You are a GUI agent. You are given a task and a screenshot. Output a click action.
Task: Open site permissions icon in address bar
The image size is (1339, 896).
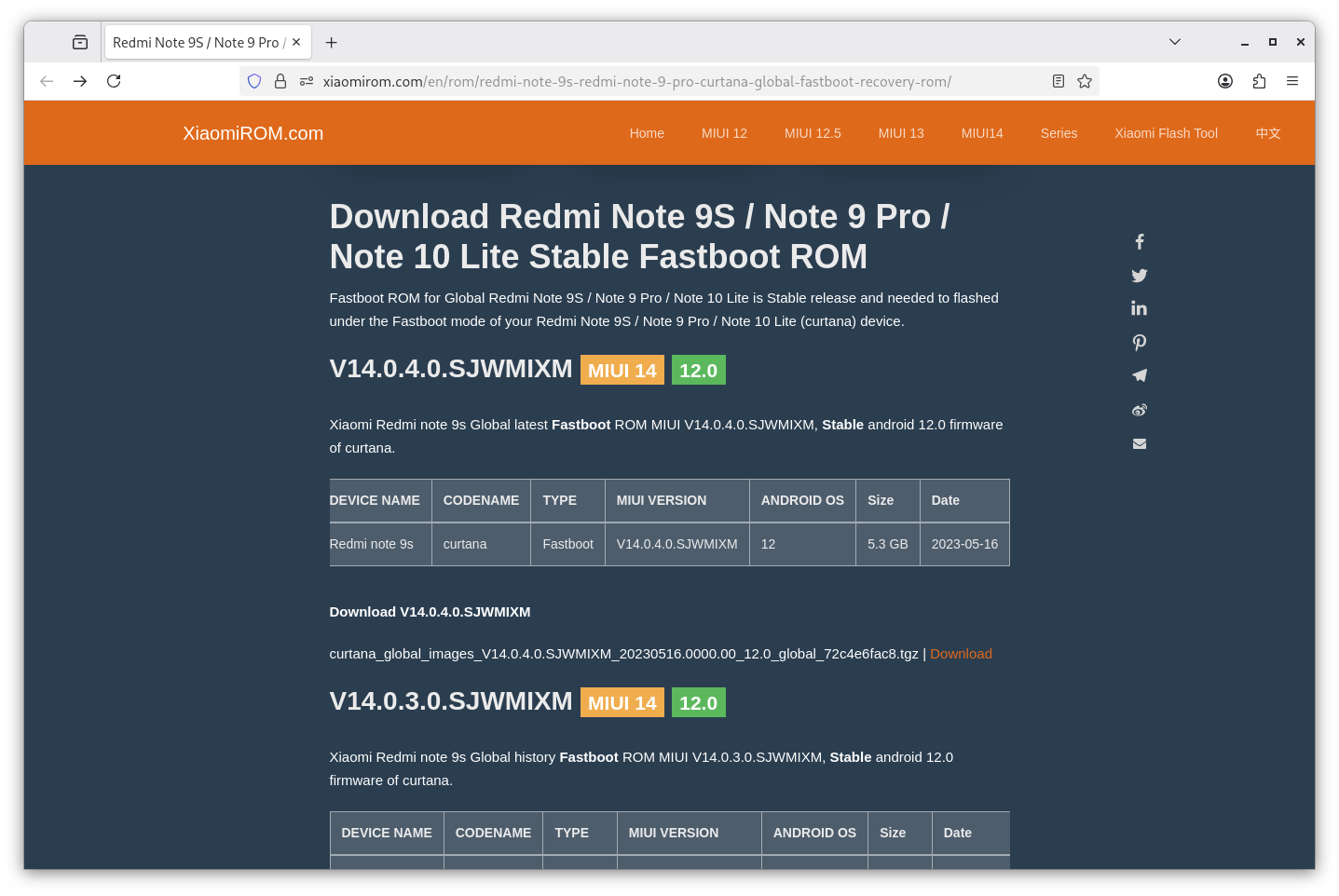tap(307, 81)
